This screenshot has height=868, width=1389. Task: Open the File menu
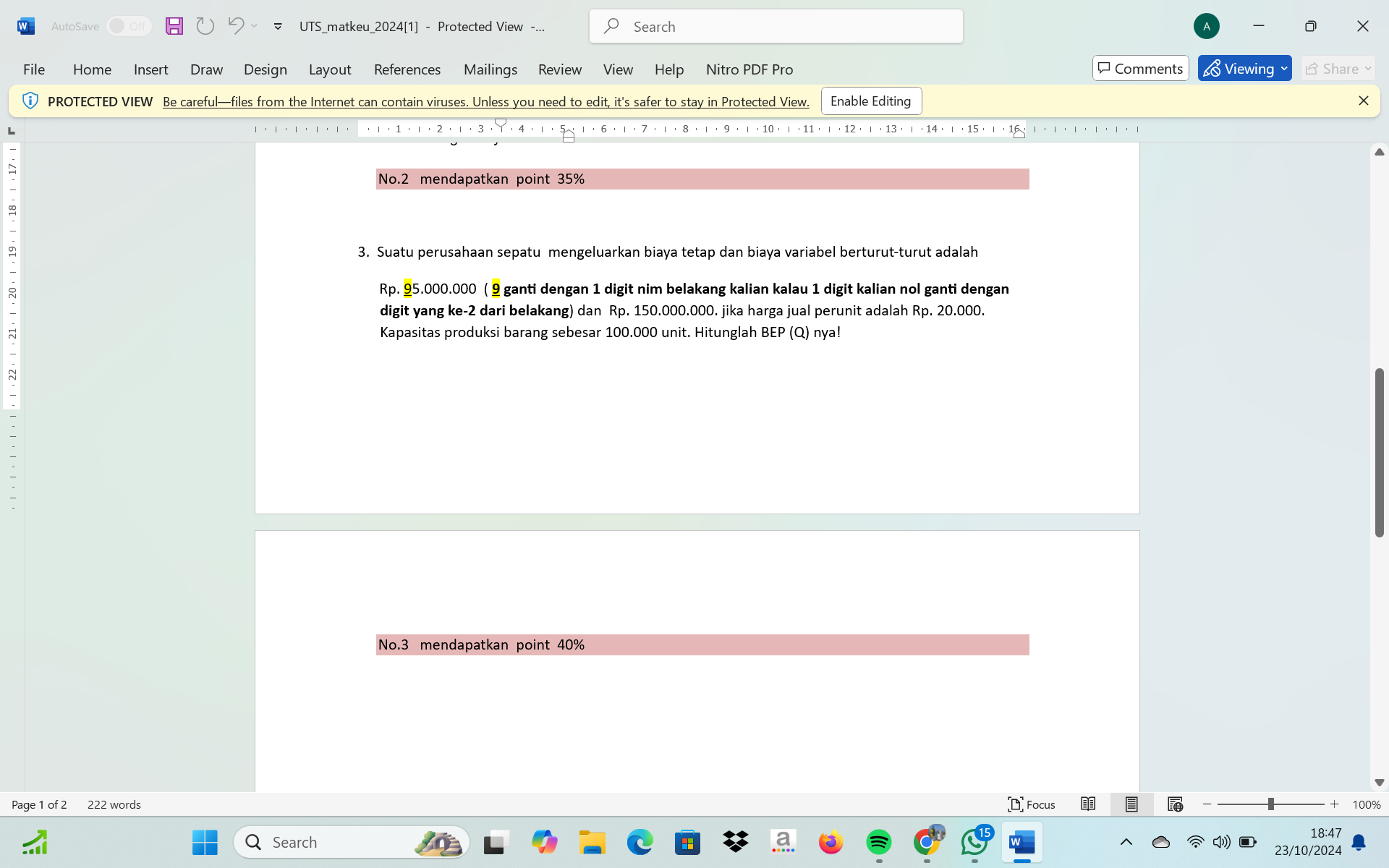pyautogui.click(x=34, y=69)
